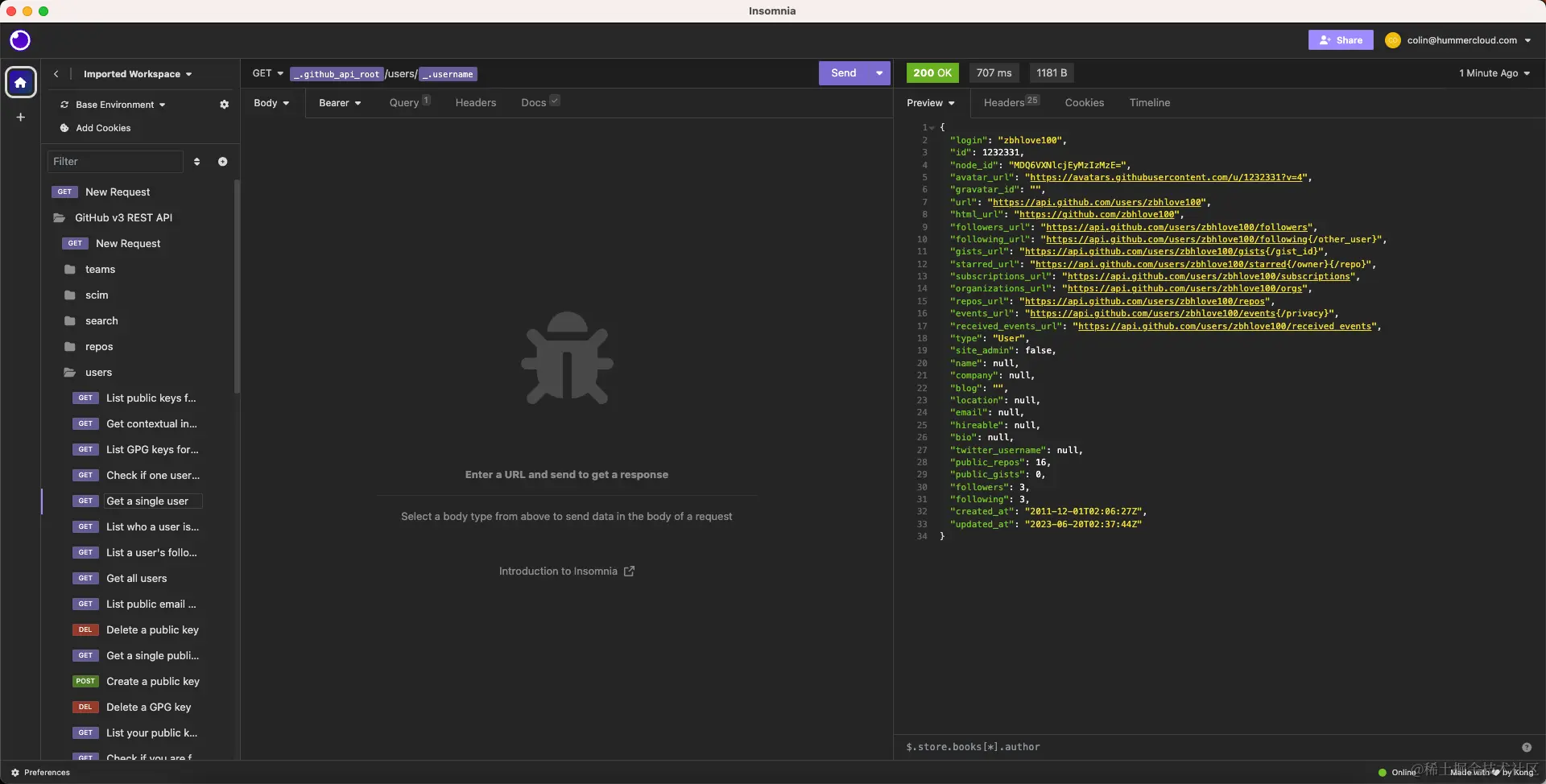Screen dimensions: 1546x784
Task: Open environment settings gear icon
Action: click(x=225, y=105)
